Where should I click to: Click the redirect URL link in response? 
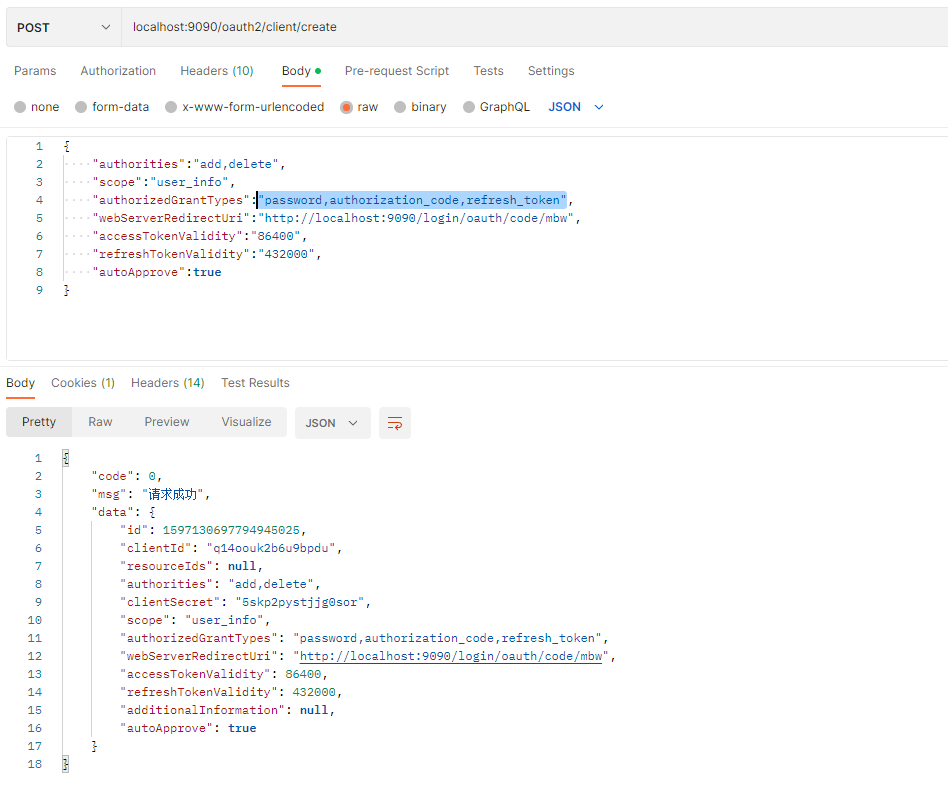pyautogui.click(x=451, y=656)
